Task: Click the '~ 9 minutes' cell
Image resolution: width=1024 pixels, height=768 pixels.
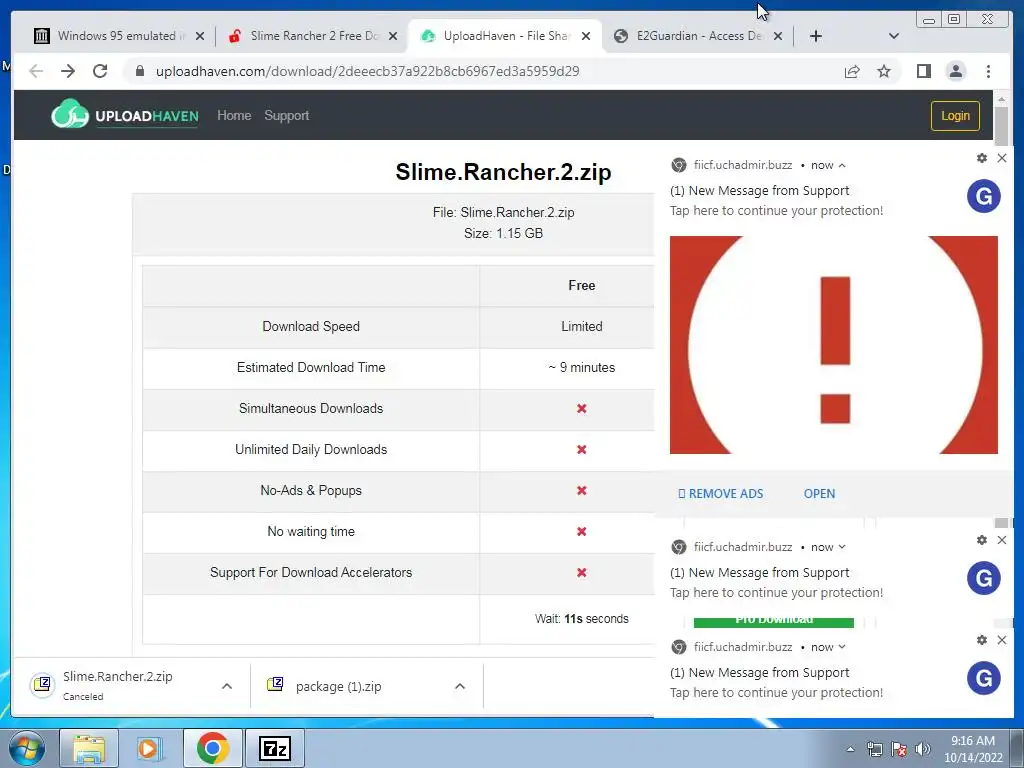Action: coord(581,367)
